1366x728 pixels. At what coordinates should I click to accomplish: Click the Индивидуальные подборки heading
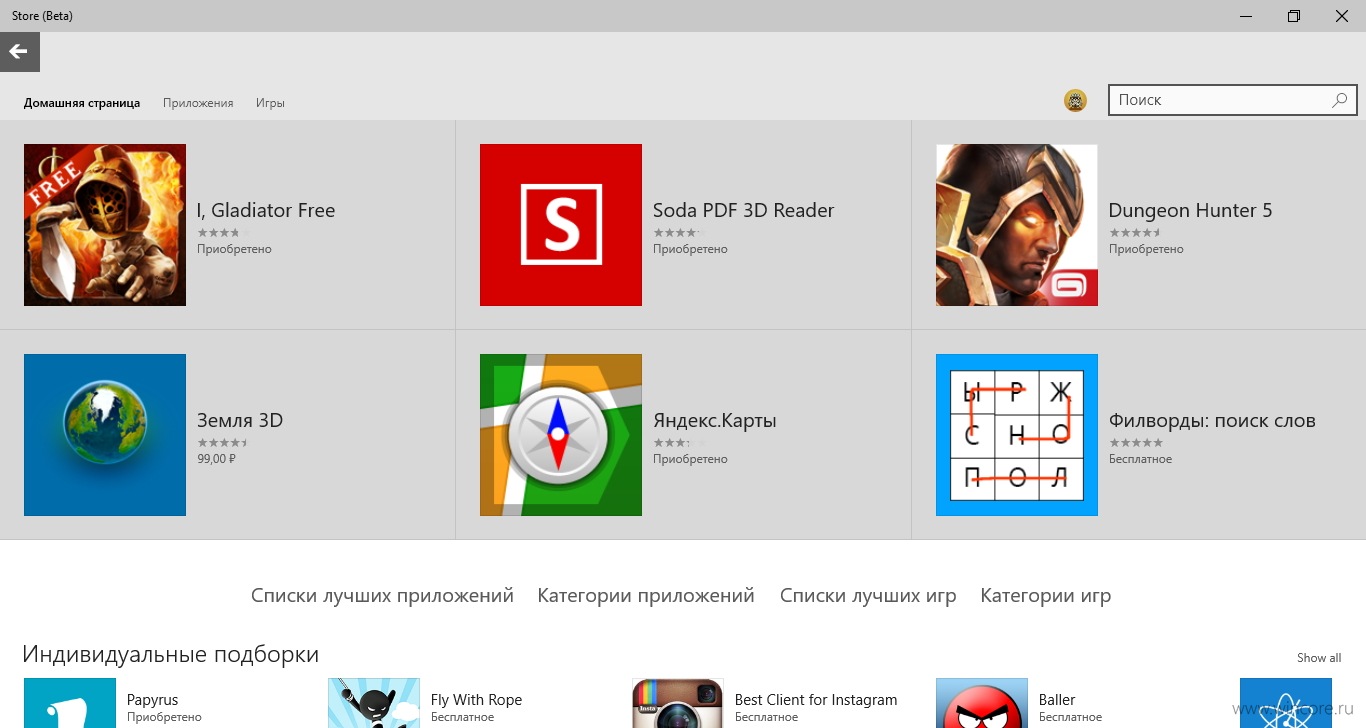[171, 655]
